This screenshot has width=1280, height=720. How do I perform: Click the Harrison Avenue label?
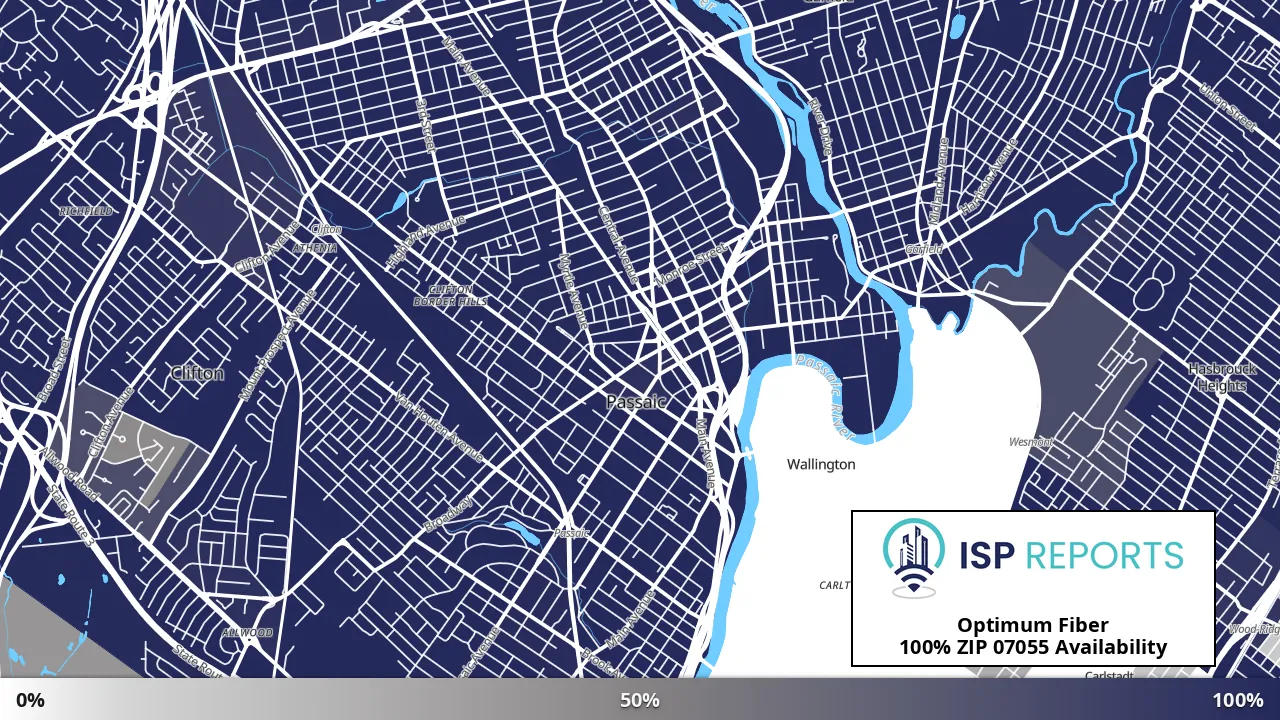tap(988, 176)
